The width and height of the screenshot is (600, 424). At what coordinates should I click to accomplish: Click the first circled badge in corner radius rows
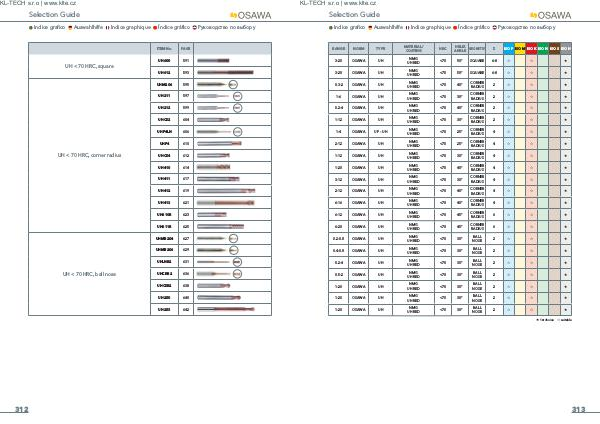click(x=232, y=86)
